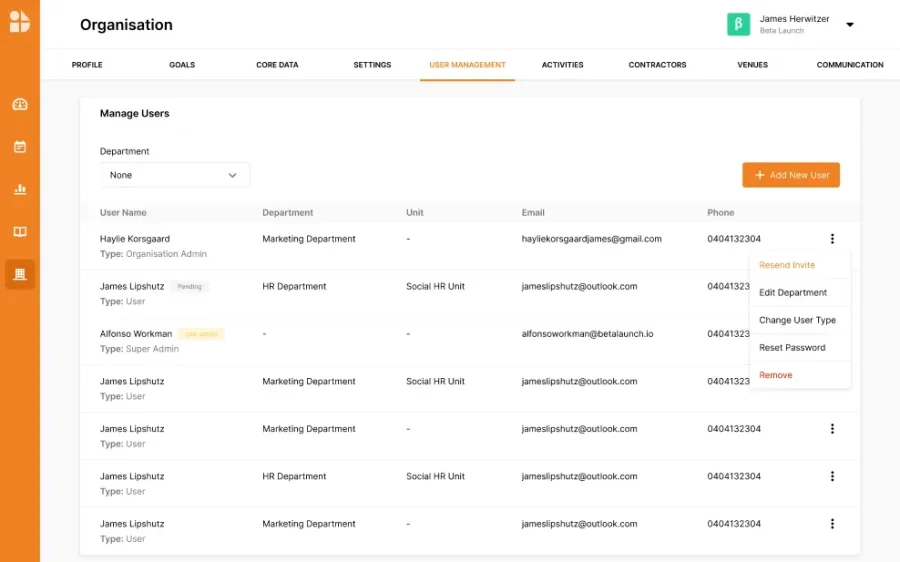Screen dimensions: 900x562
Task: Click the User Name column header
Action: [x=123, y=212]
